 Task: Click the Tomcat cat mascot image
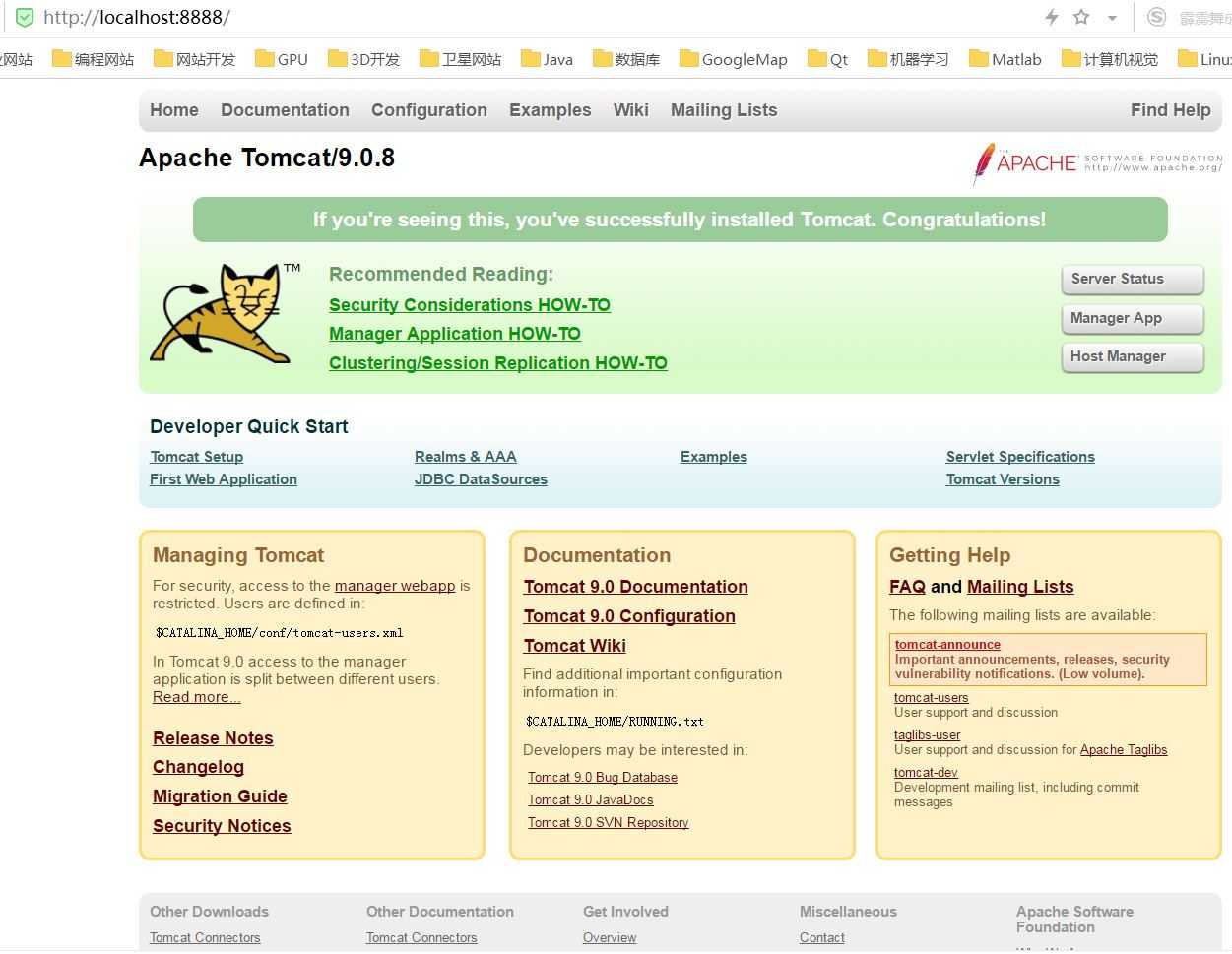[x=226, y=313]
